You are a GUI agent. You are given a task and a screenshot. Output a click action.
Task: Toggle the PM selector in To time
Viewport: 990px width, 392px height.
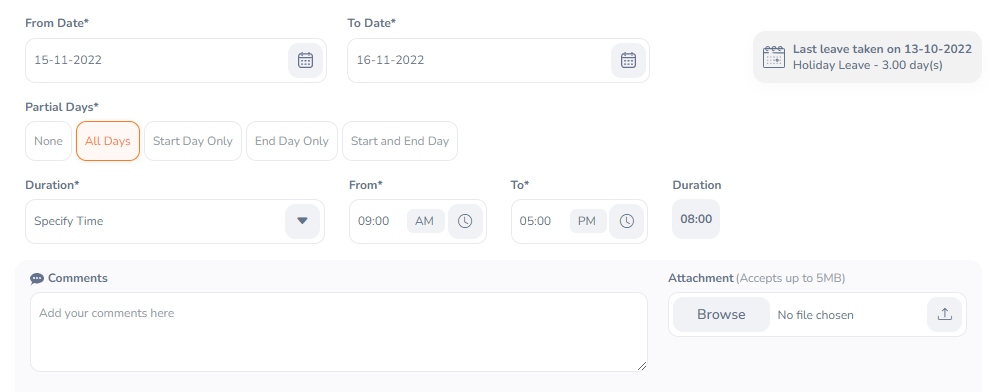[587, 221]
